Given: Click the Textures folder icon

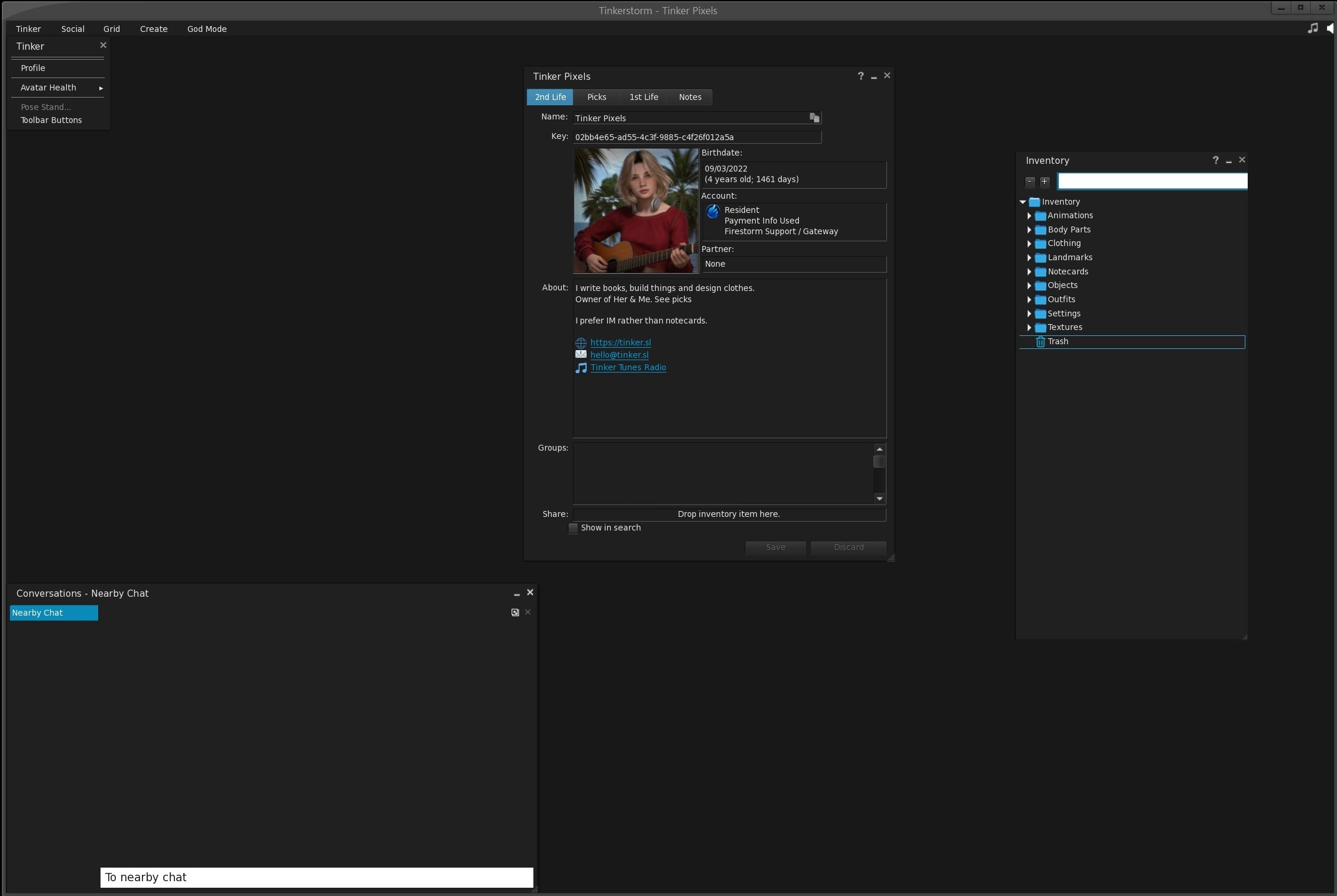Looking at the screenshot, I should 1040,328.
